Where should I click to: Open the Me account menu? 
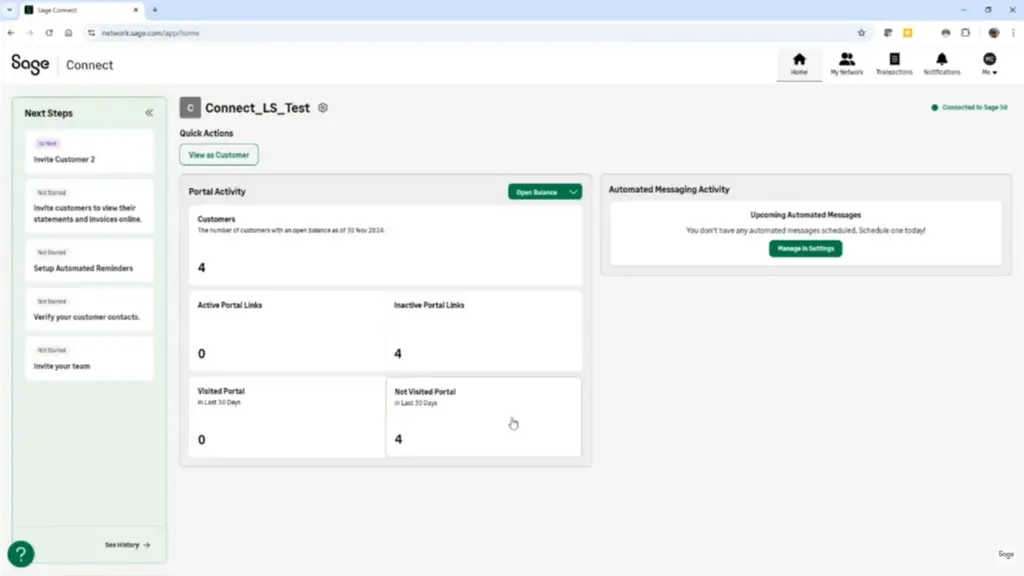click(989, 64)
